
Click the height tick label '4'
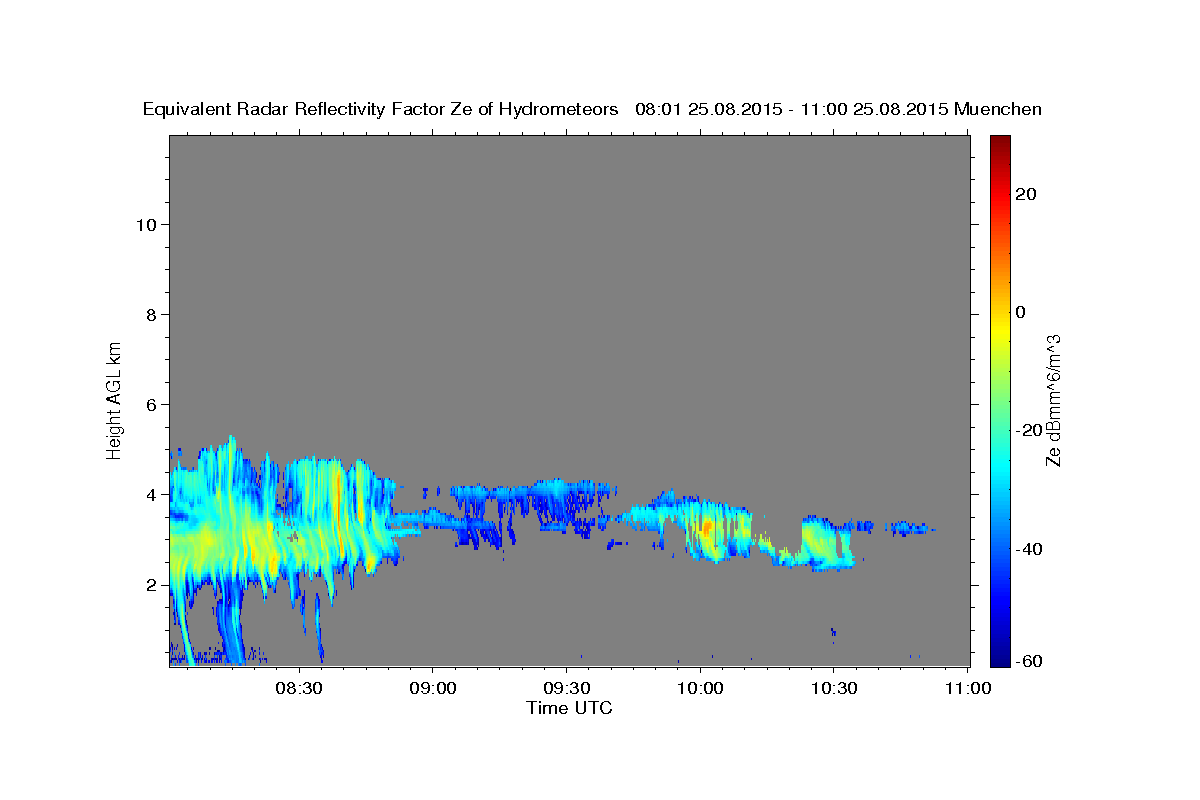[x=151, y=494]
